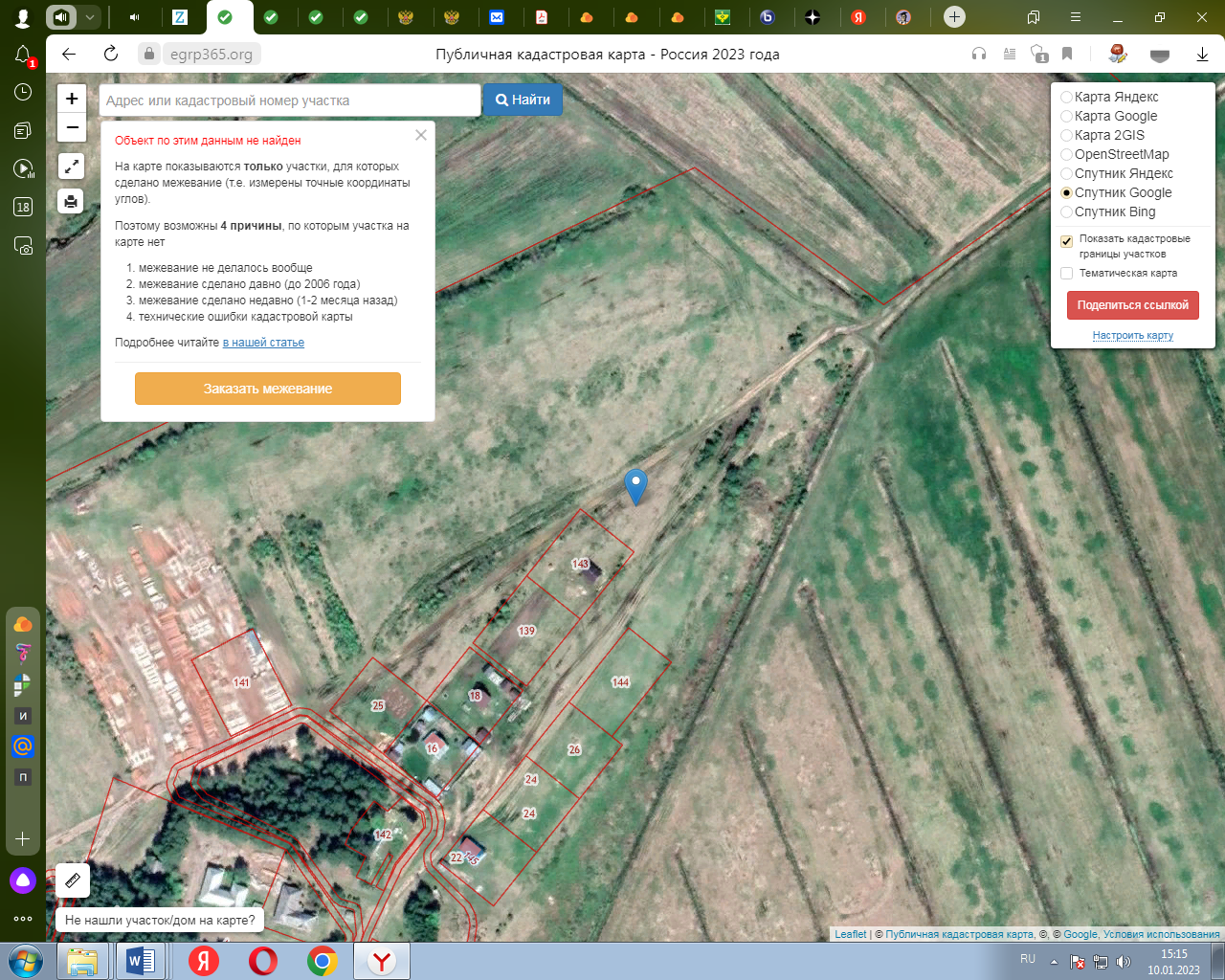The width and height of the screenshot is (1225, 980).
Task: Expand the dropdown next to the speaker button
Action: (90, 17)
